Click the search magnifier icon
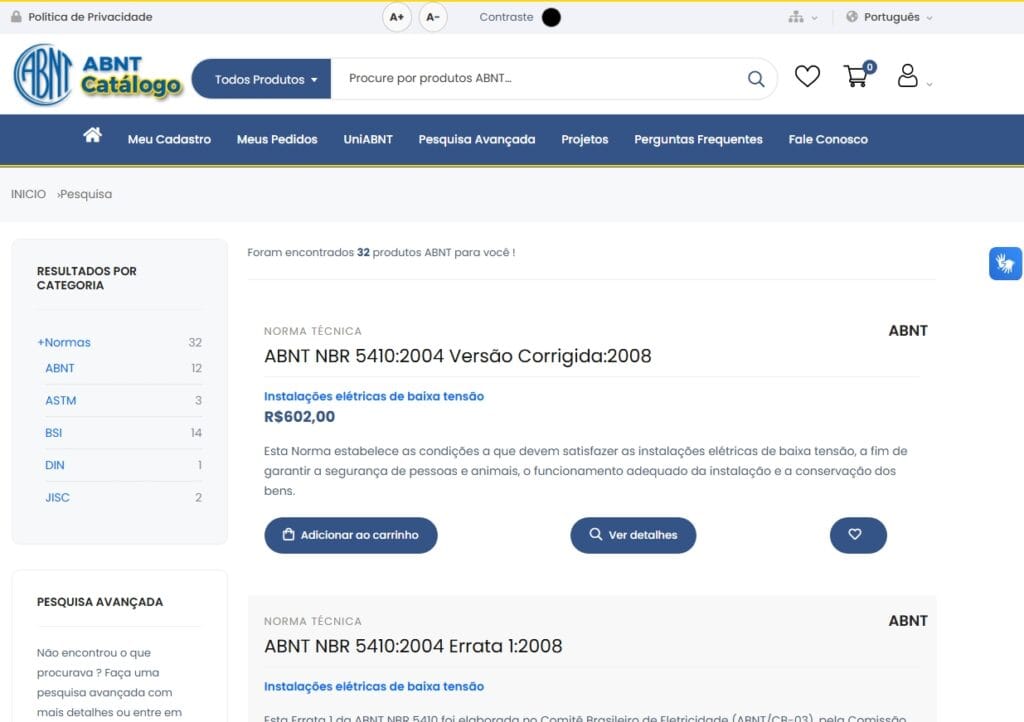 [756, 79]
